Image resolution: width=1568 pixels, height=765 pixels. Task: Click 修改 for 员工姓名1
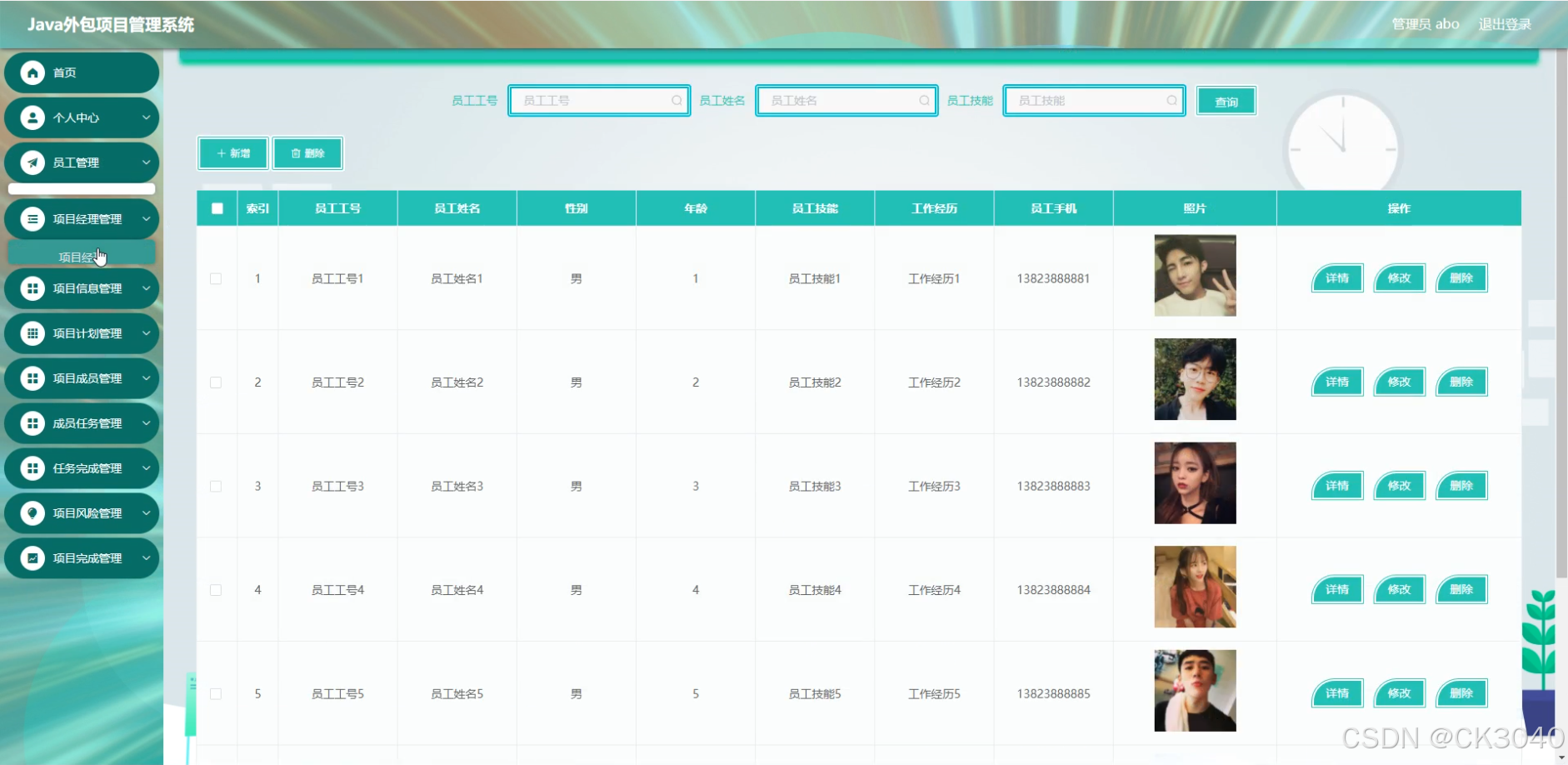coord(1400,278)
